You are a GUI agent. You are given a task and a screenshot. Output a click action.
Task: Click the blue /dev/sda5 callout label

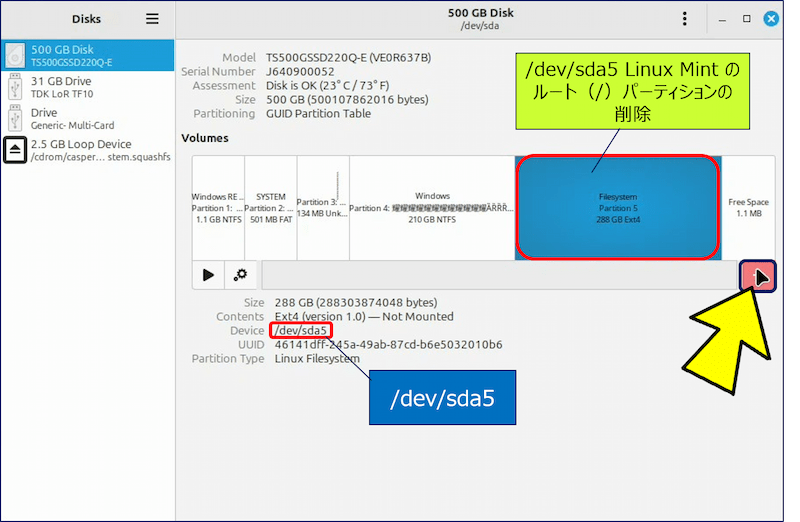pyautogui.click(x=442, y=397)
